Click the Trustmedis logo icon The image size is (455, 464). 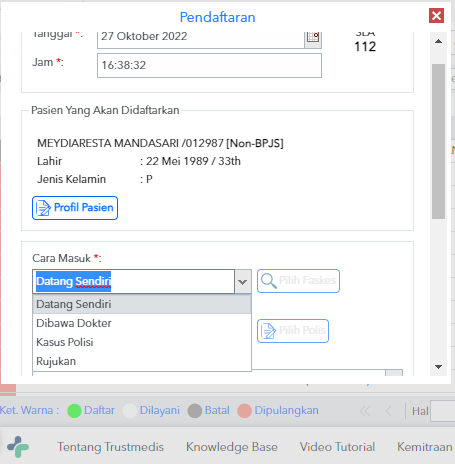point(18,447)
